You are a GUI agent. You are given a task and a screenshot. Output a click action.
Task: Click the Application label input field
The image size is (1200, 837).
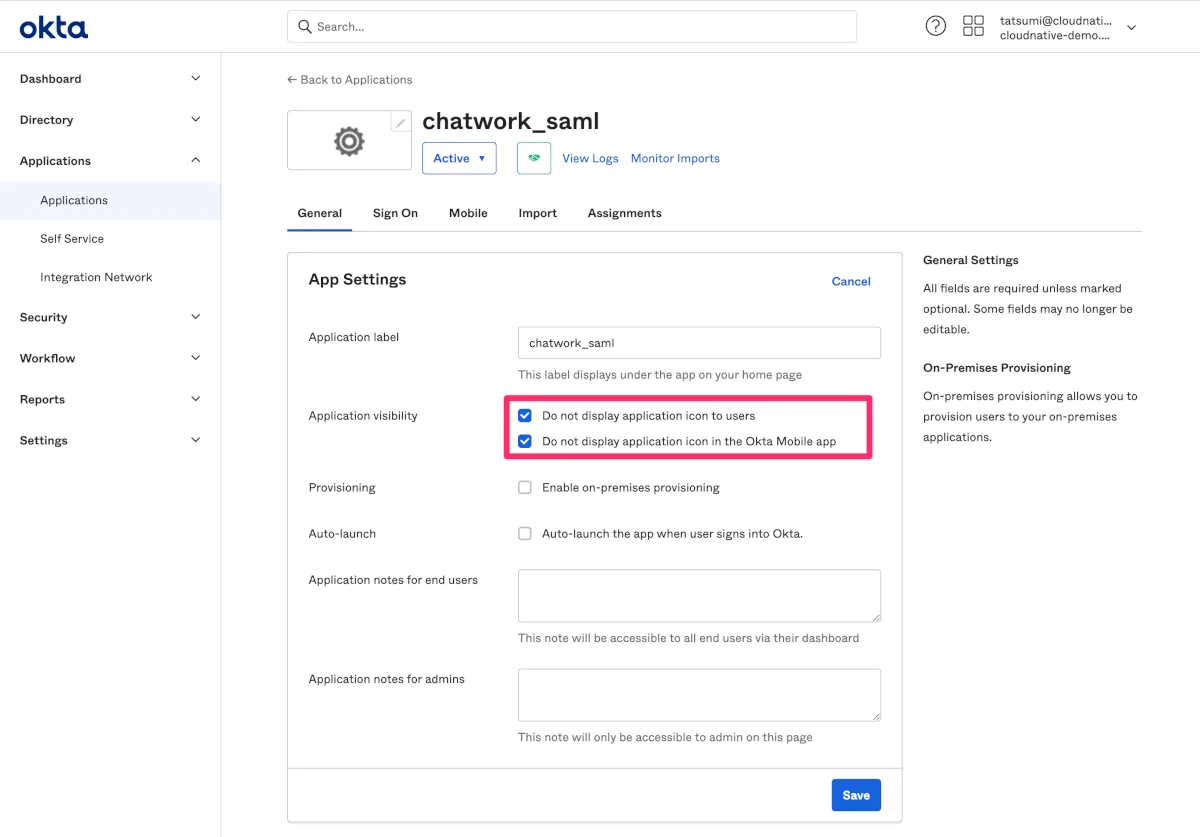pos(699,343)
